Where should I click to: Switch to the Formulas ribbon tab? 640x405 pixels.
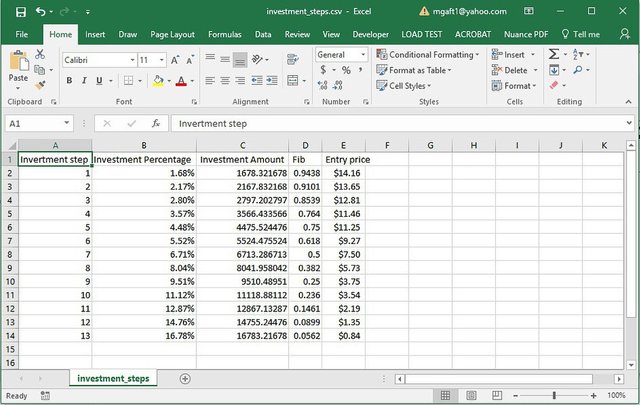224,34
